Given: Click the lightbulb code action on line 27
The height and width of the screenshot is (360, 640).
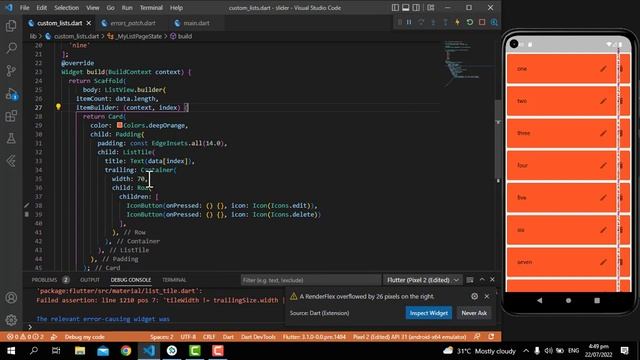Looking at the screenshot, I should 58,107.
